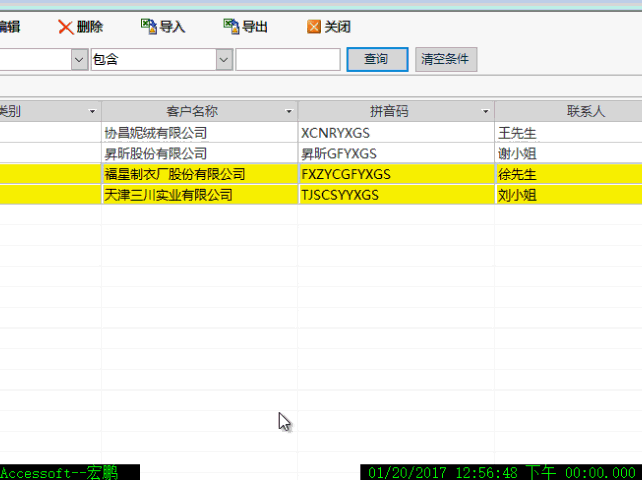
Task: Select the contact cell 王先生
Action: coord(568,133)
